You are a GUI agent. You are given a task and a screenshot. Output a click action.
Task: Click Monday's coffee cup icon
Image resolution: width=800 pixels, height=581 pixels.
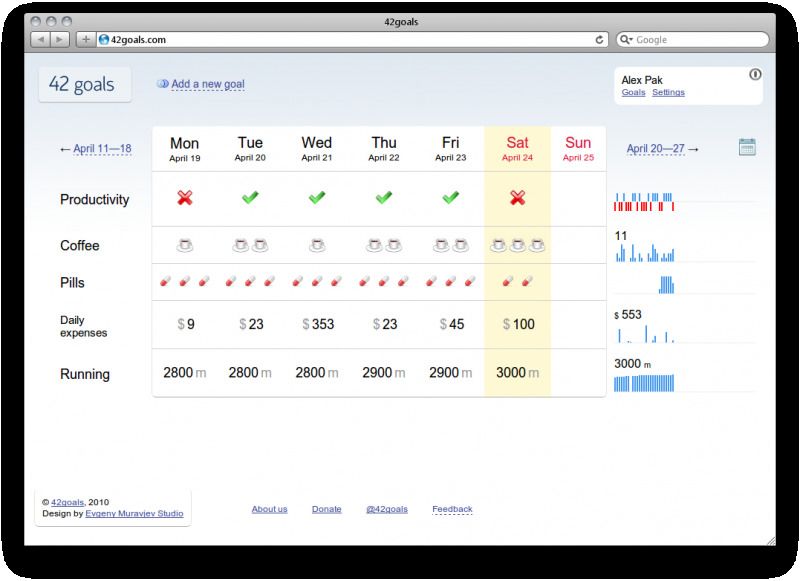[x=184, y=245]
